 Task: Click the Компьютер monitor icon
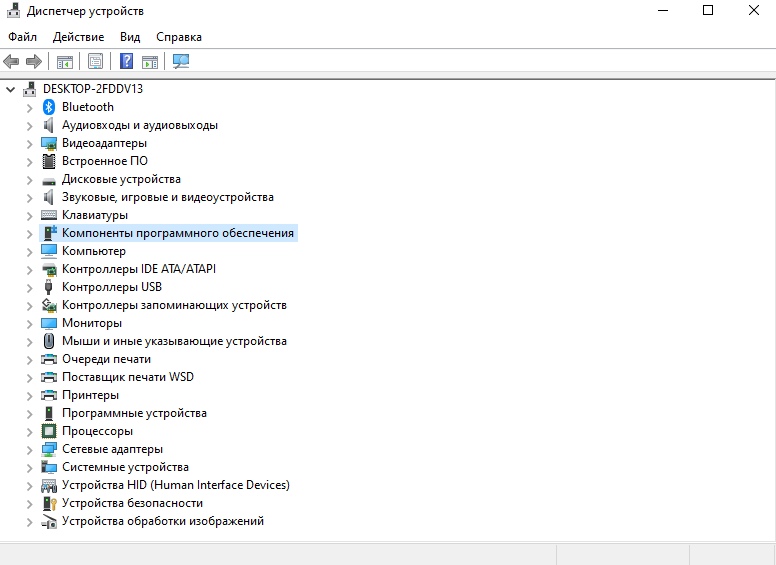point(48,251)
